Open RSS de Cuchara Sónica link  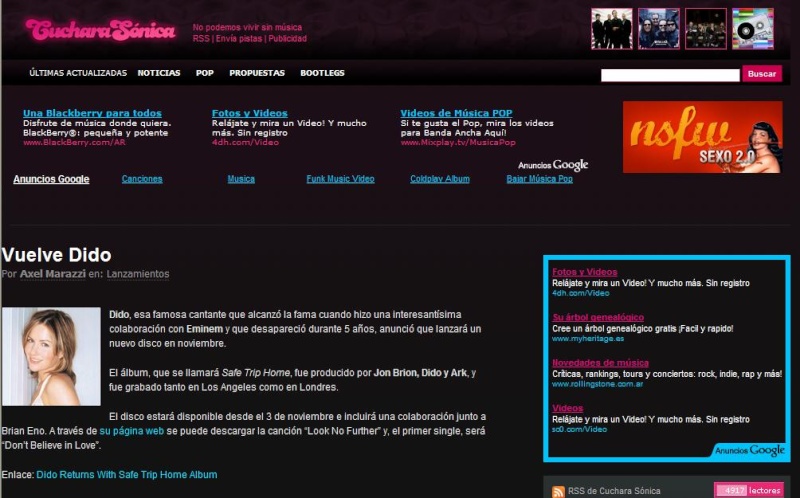click(x=614, y=491)
